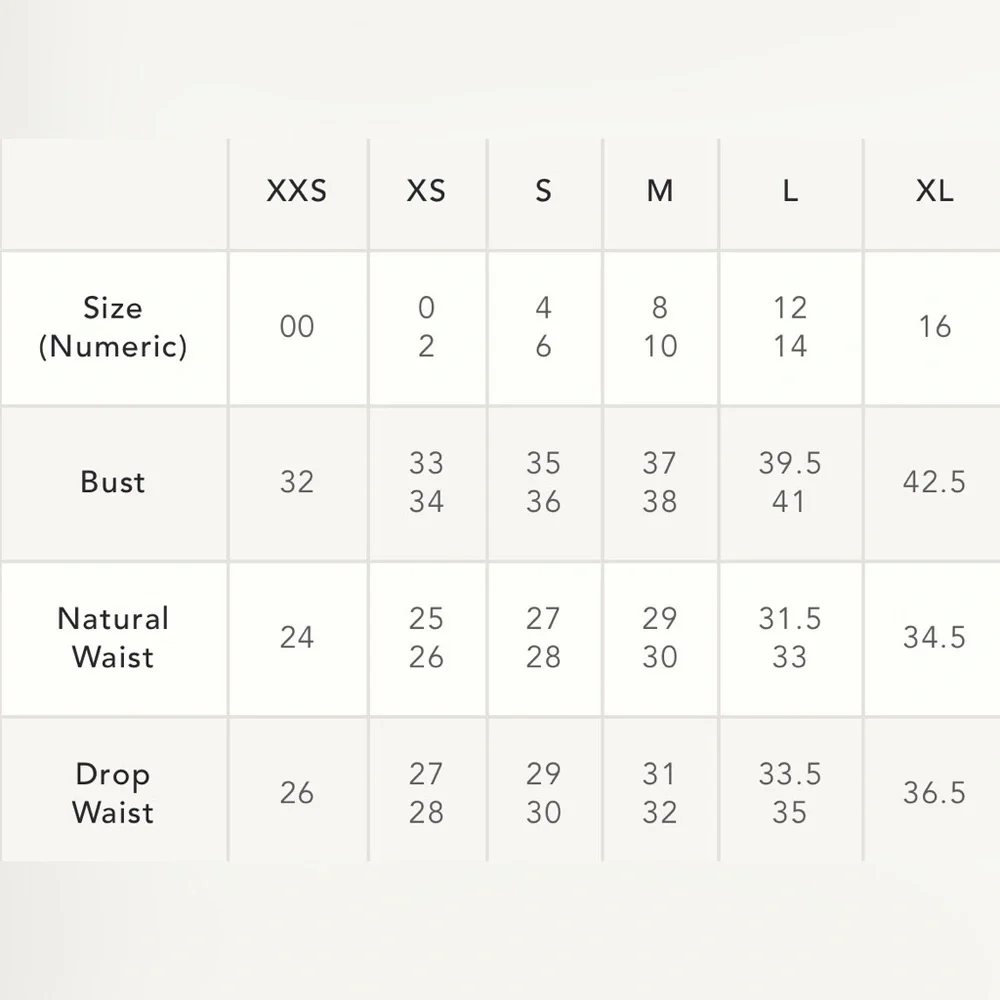This screenshot has height=1000, width=1000.
Task: Click the XL column header
Action: coord(934,191)
